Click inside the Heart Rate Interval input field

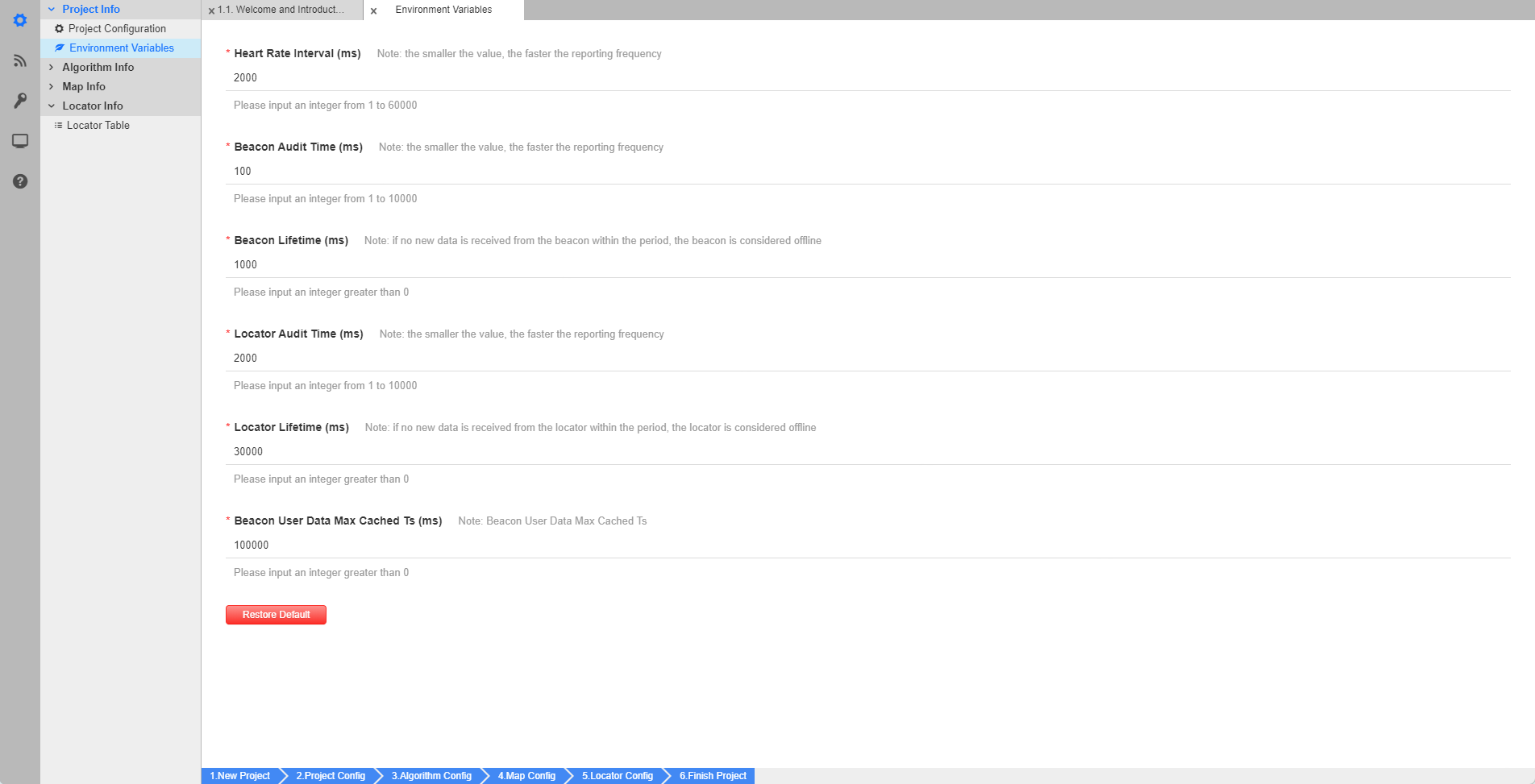coord(564,77)
